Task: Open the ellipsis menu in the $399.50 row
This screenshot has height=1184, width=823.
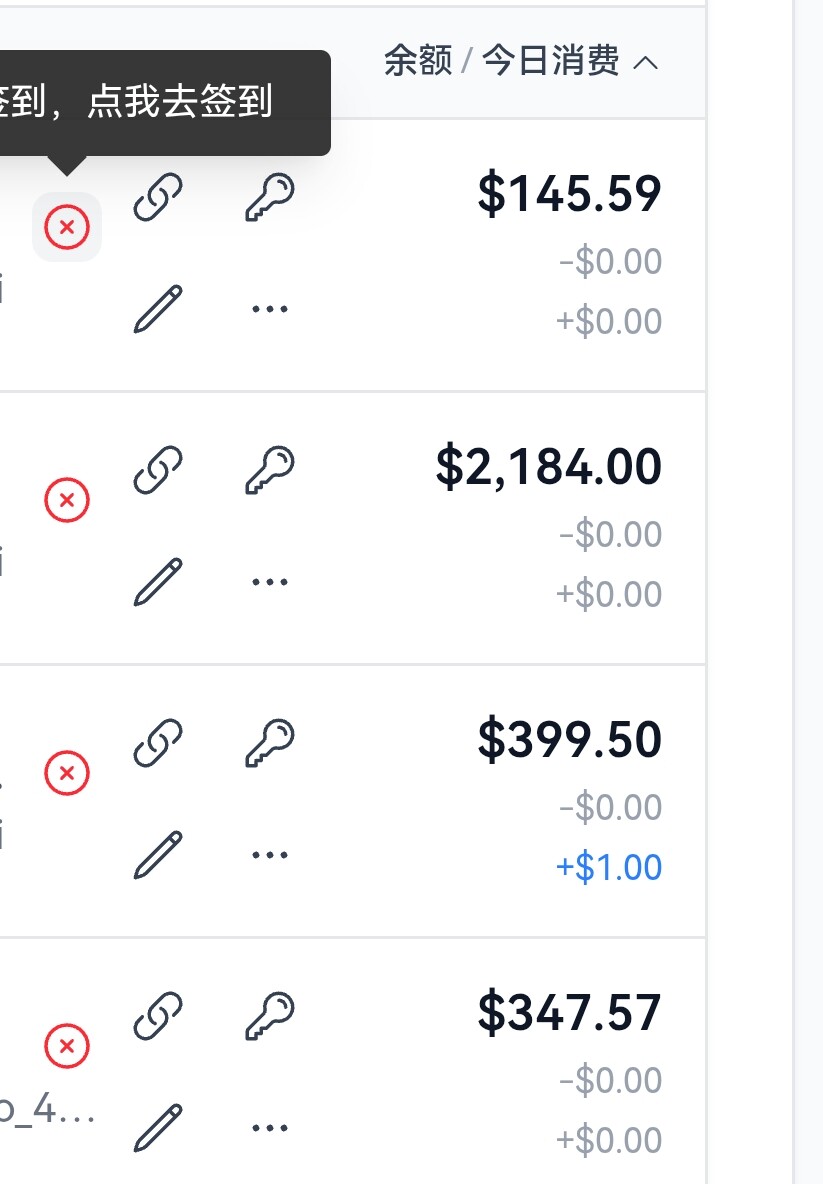Action: 270,855
